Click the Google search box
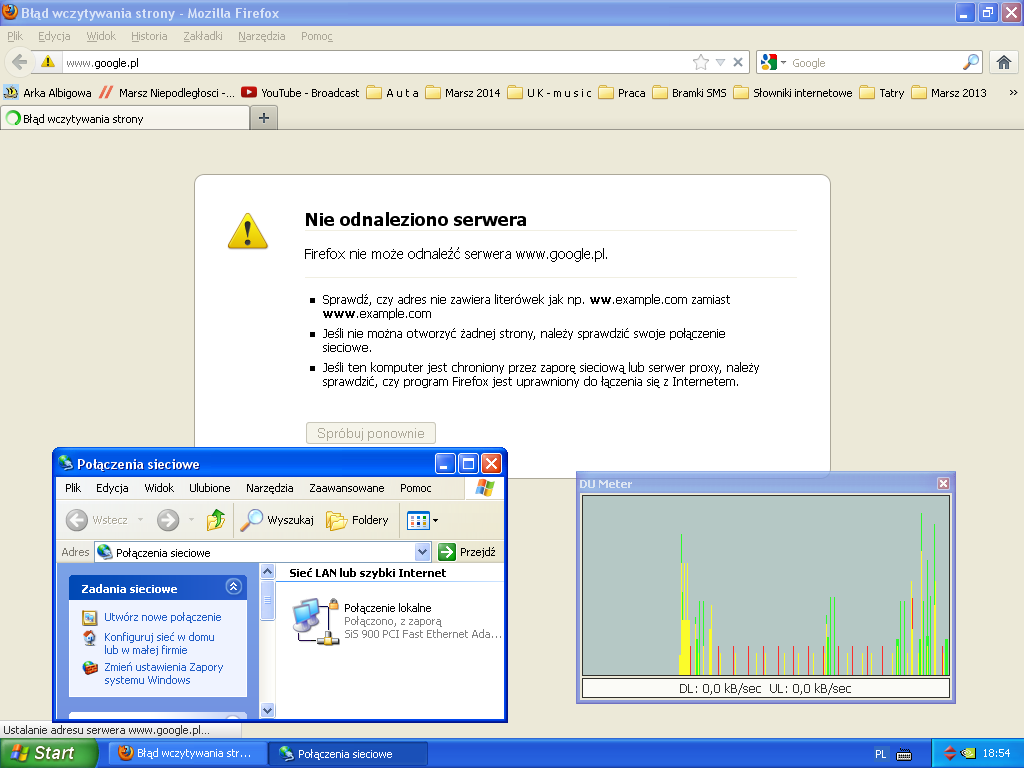Screen dimensions: 1024x768 click(875, 63)
